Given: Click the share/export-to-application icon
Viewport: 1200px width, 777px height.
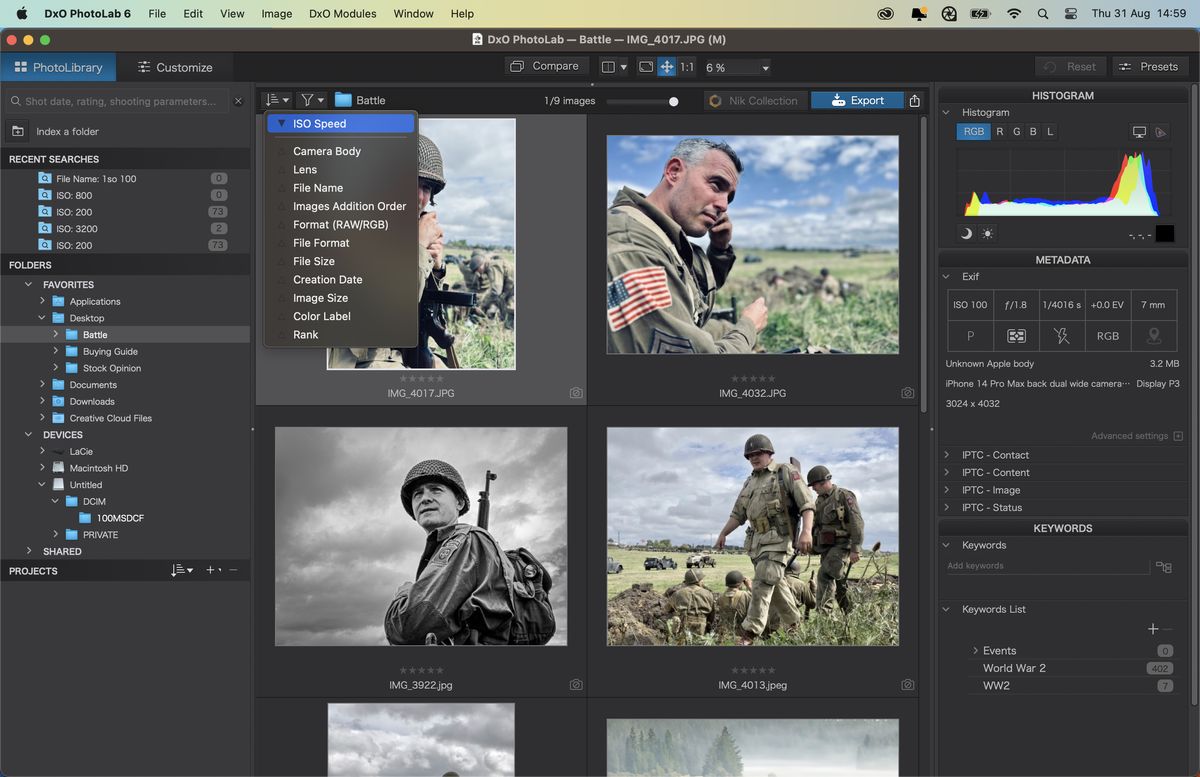Looking at the screenshot, I should click(x=914, y=100).
